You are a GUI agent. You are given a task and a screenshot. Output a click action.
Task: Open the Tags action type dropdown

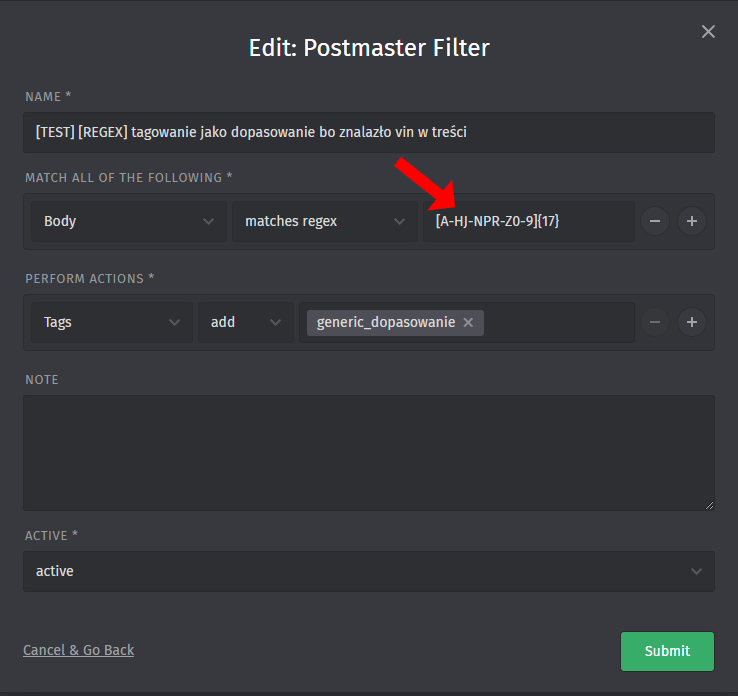[x=110, y=322]
